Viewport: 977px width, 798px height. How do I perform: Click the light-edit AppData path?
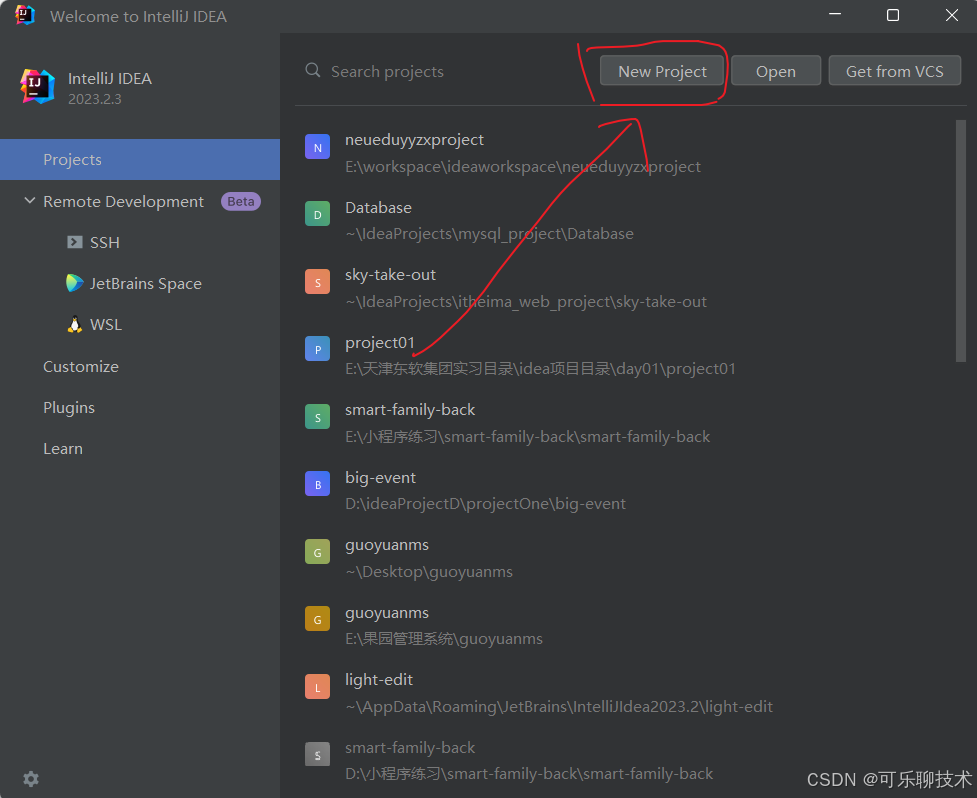click(x=559, y=706)
